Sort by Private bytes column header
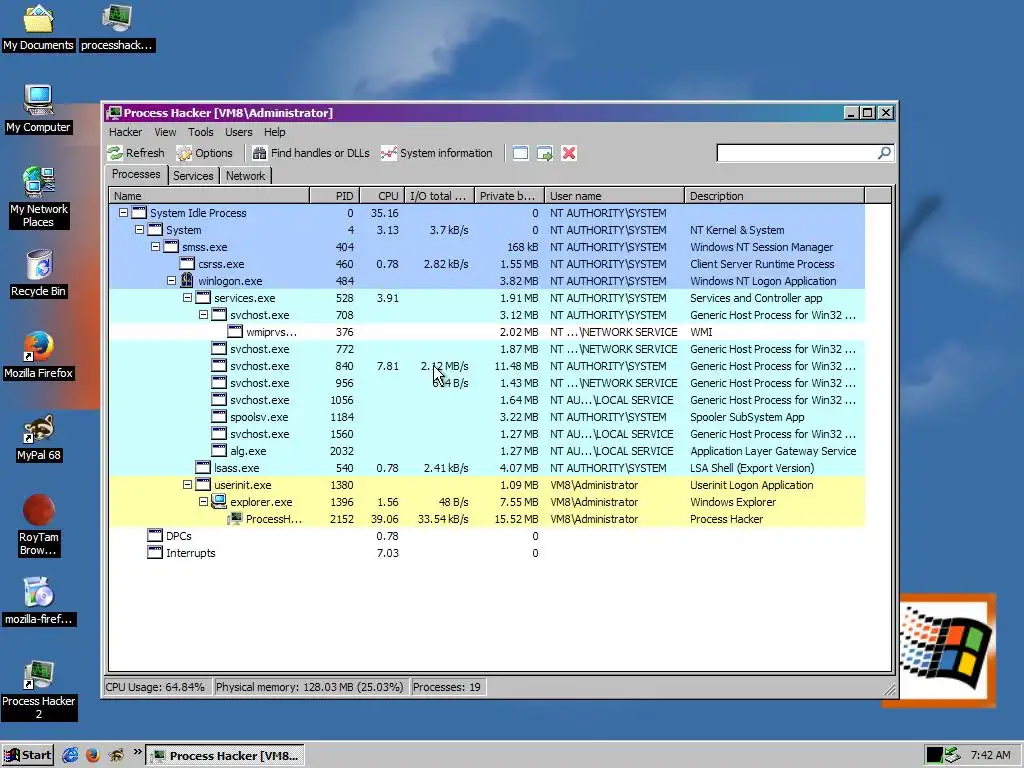The image size is (1024, 768). tap(509, 196)
